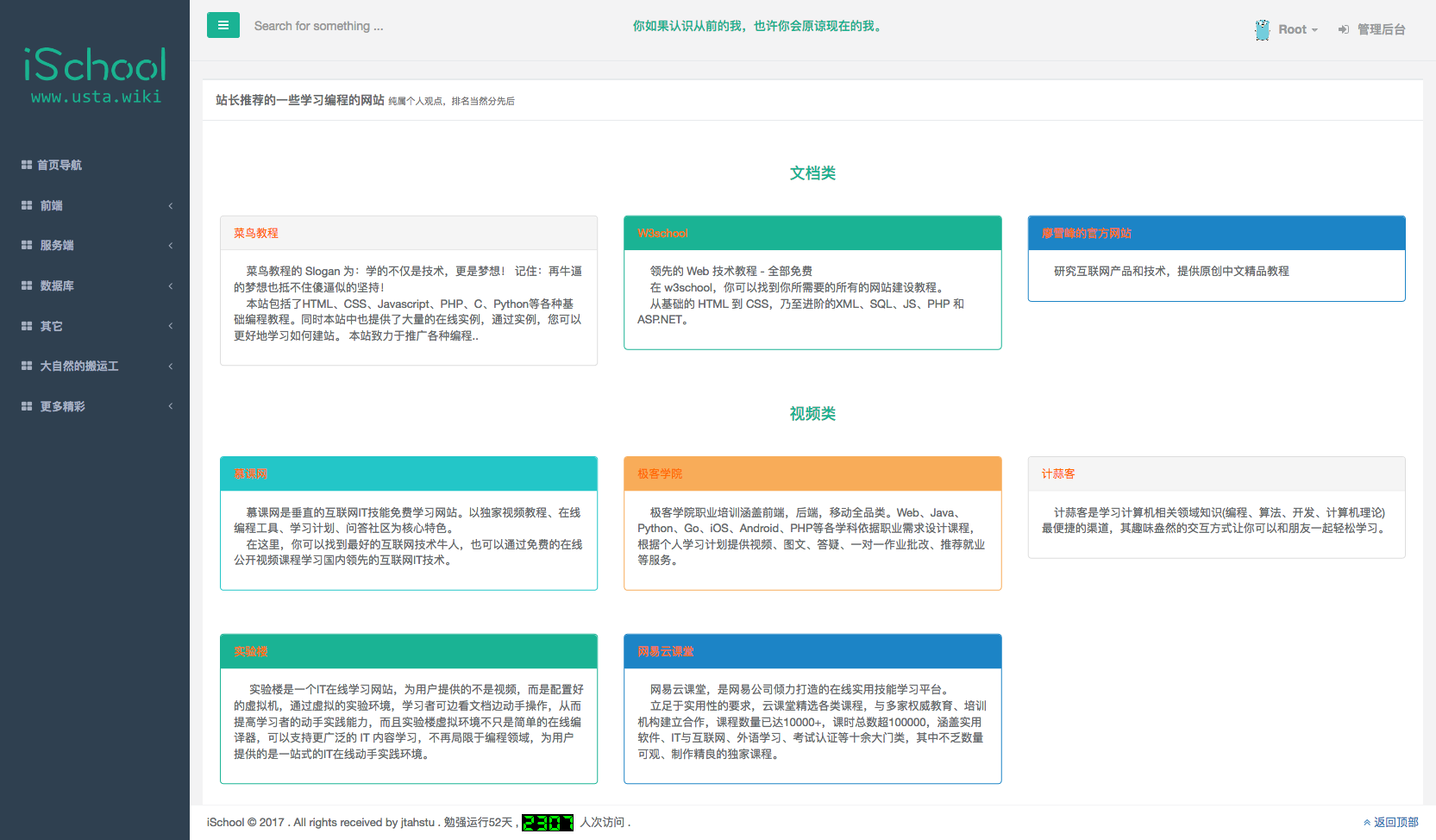1436x840 pixels.
Task: Click the 菜鸟教程 Slogan description text
Action: click(x=409, y=304)
